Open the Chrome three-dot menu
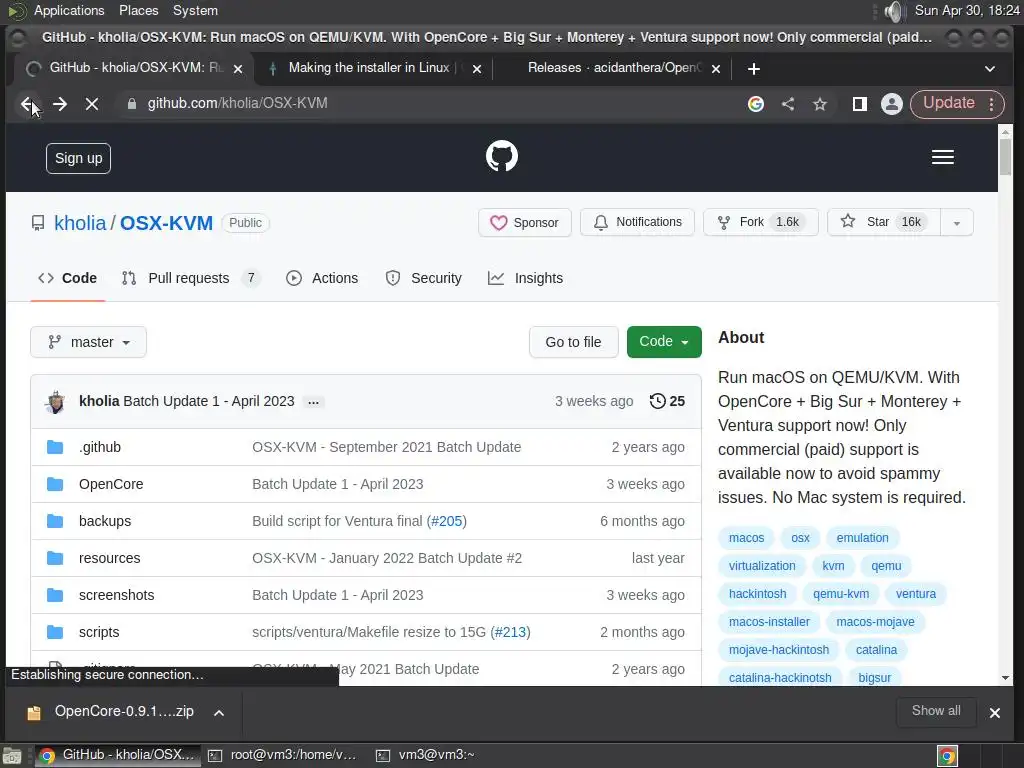The width and height of the screenshot is (1024, 768). pyautogui.click(x=991, y=104)
